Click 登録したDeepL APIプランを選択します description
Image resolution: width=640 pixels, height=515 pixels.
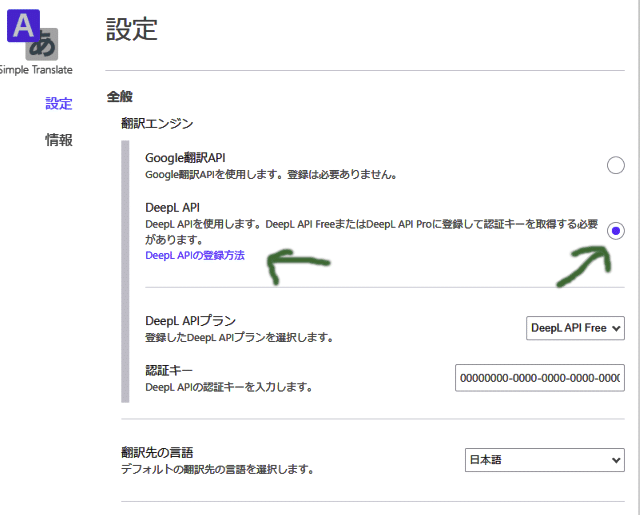click(240, 337)
